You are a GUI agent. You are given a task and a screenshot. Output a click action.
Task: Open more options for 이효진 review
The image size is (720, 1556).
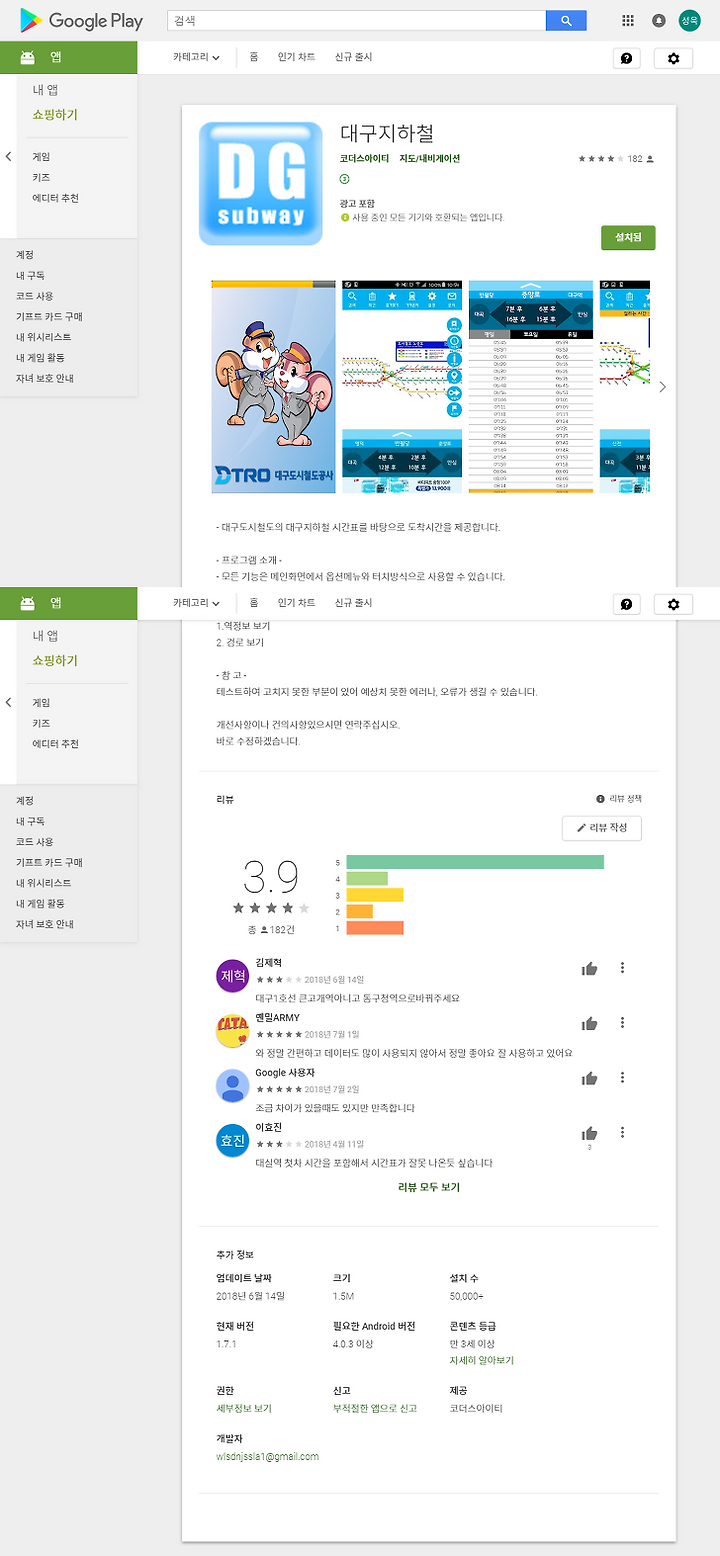(622, 1133)
